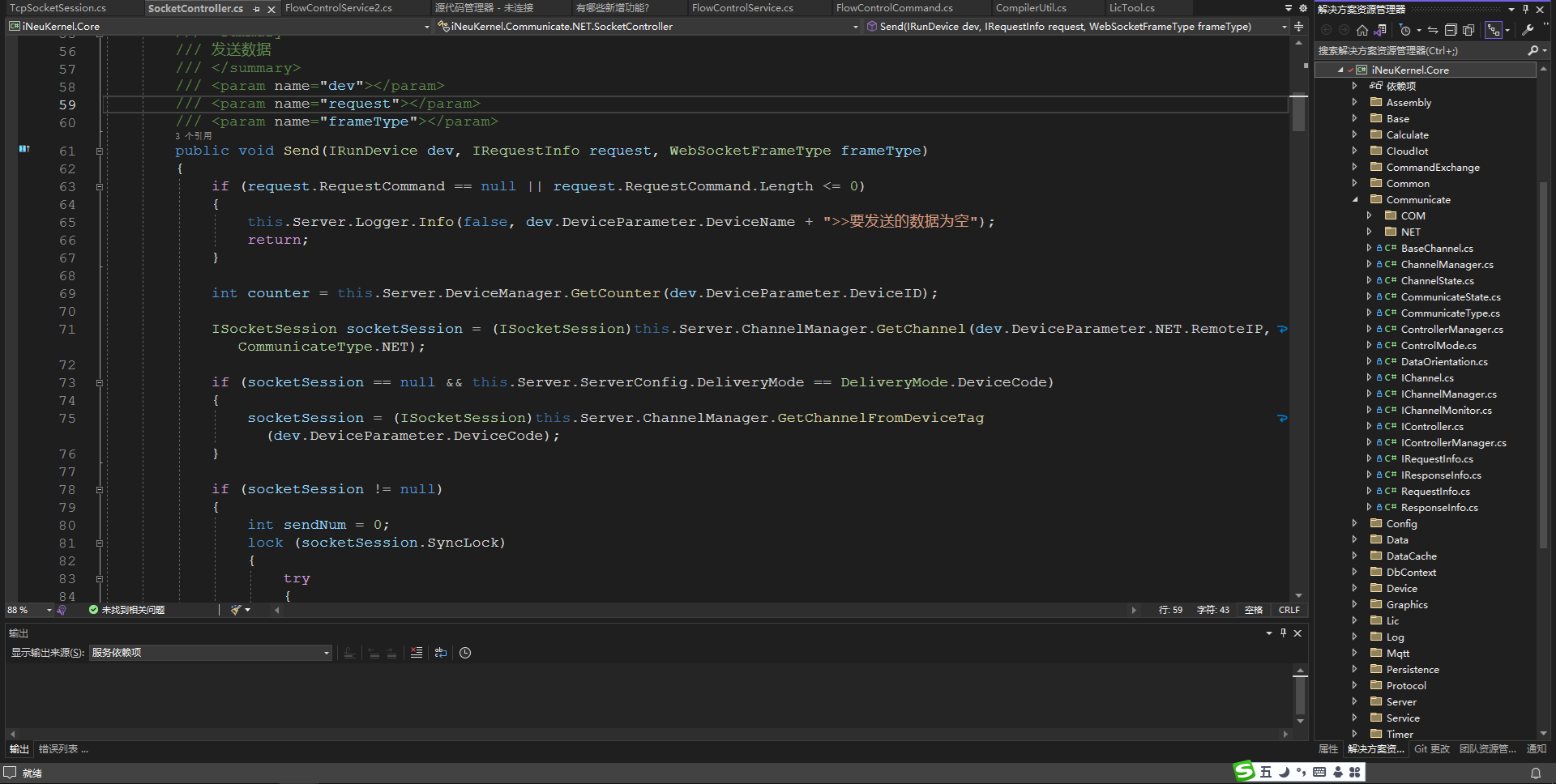Click the code cleanup broom icon

[x=236, y=610]
